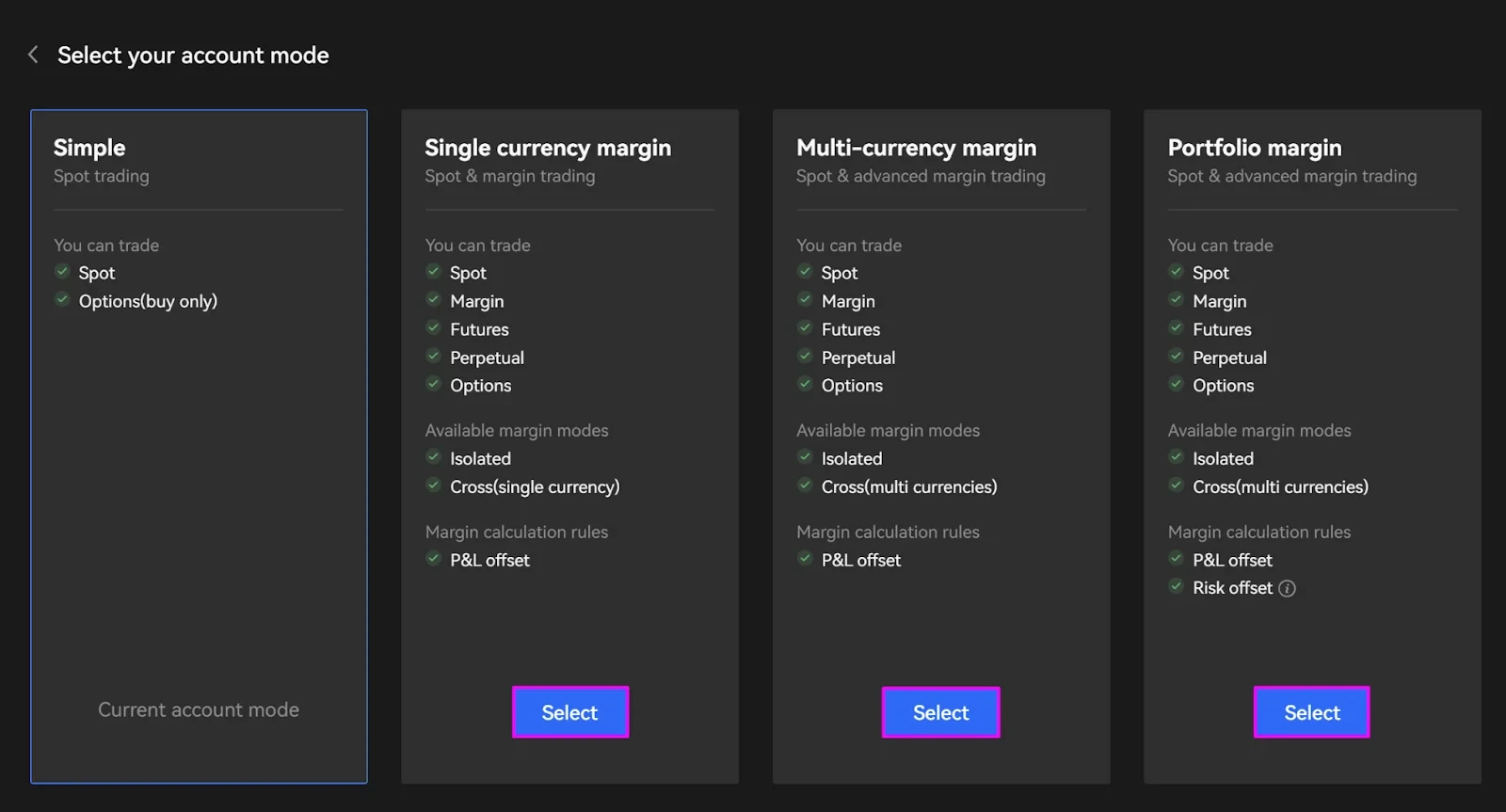Click the Portfolio margin card heading

click(1254, 148)
